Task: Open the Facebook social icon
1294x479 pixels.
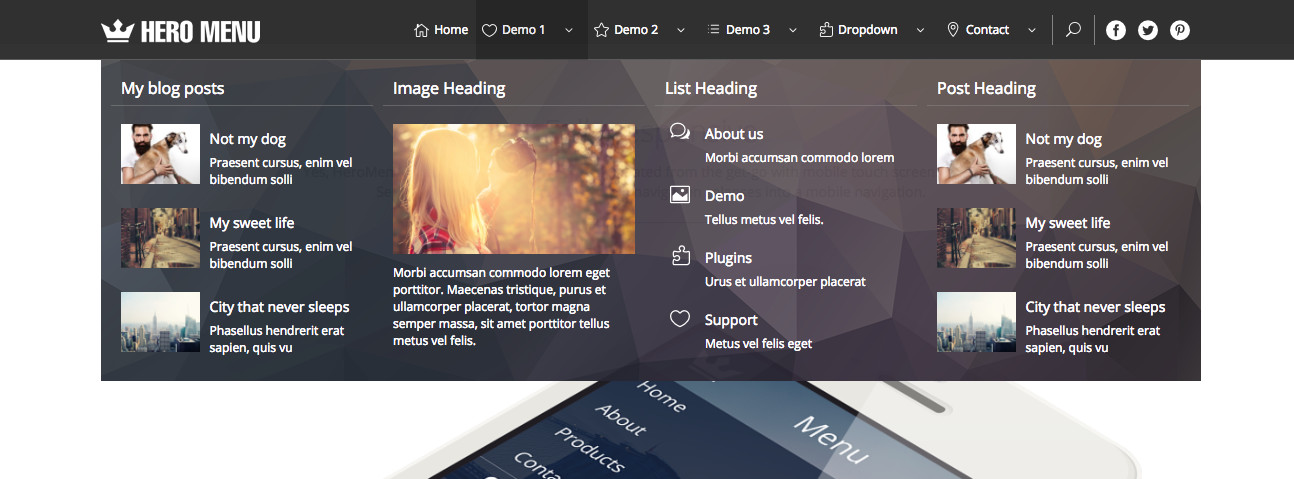Action: (x=1116, y=30)
